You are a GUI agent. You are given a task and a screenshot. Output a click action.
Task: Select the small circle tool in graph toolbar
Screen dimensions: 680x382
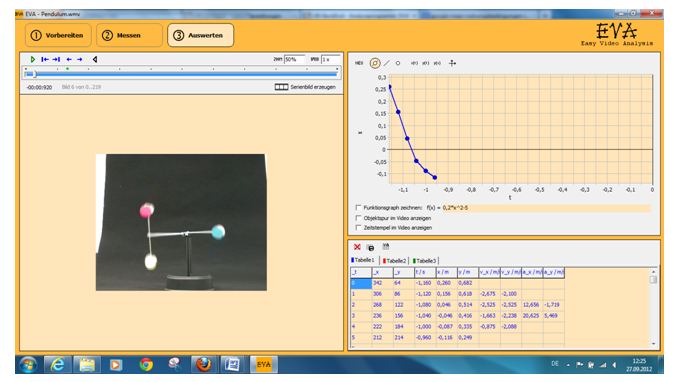pos(398,63)
